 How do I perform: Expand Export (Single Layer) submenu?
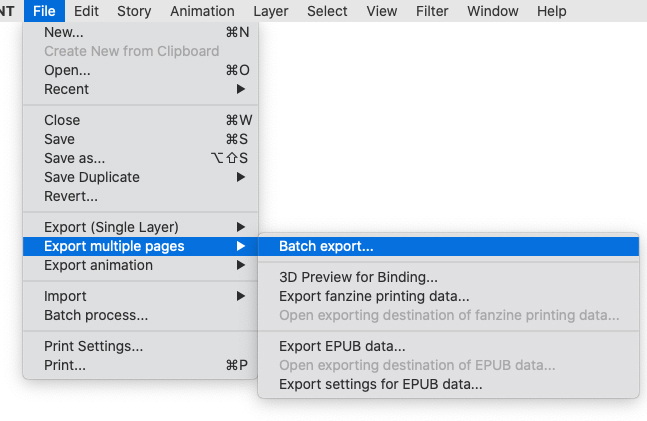[x=111, y=227]
